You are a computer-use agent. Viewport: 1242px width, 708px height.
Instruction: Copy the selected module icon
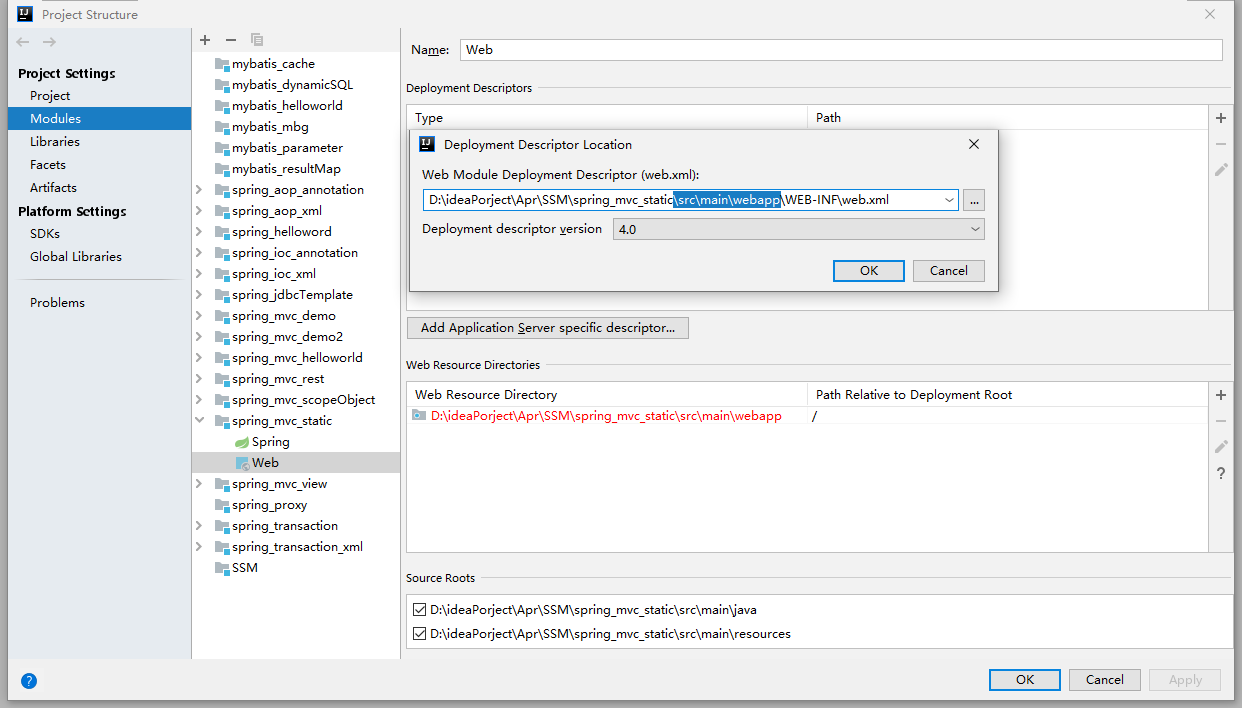(257, 40)
